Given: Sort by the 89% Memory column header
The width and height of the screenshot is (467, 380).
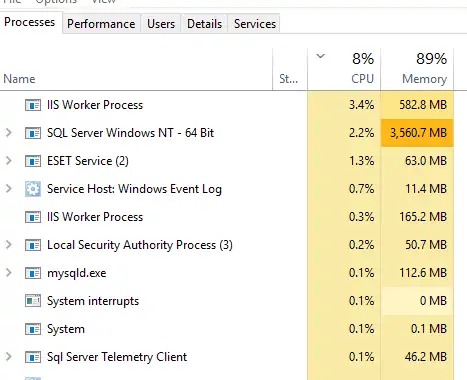Looking at the screenshot, I should pyautogui.click(x=417, y=69).
